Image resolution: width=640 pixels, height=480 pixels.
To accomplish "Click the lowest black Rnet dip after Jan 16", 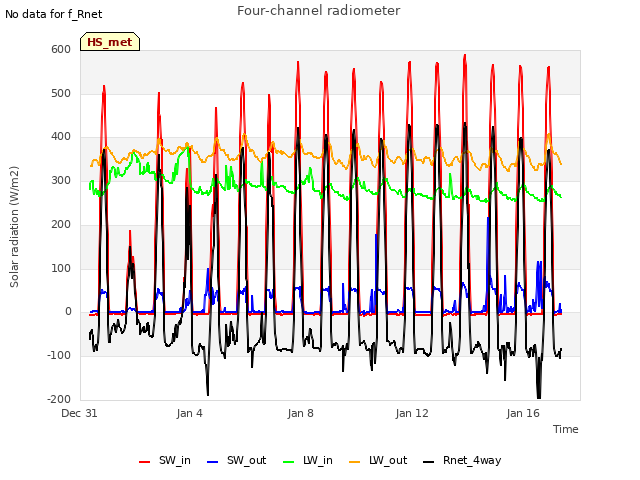I will coord(539,397).
